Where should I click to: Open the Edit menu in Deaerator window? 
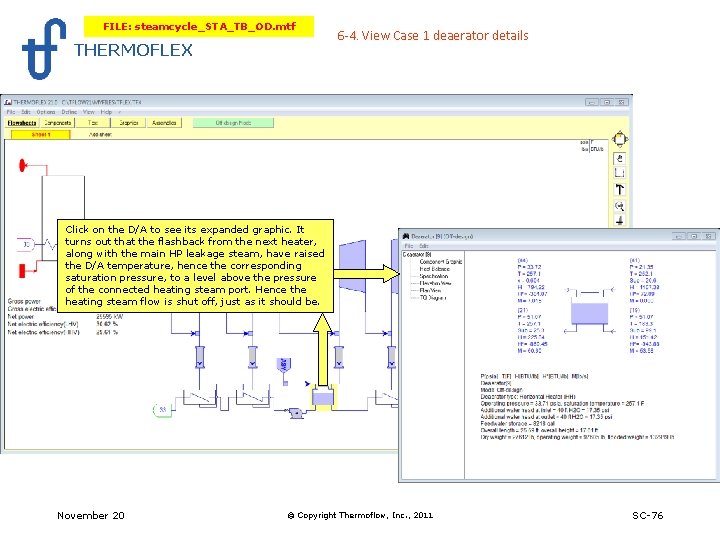tap(423, 246)
